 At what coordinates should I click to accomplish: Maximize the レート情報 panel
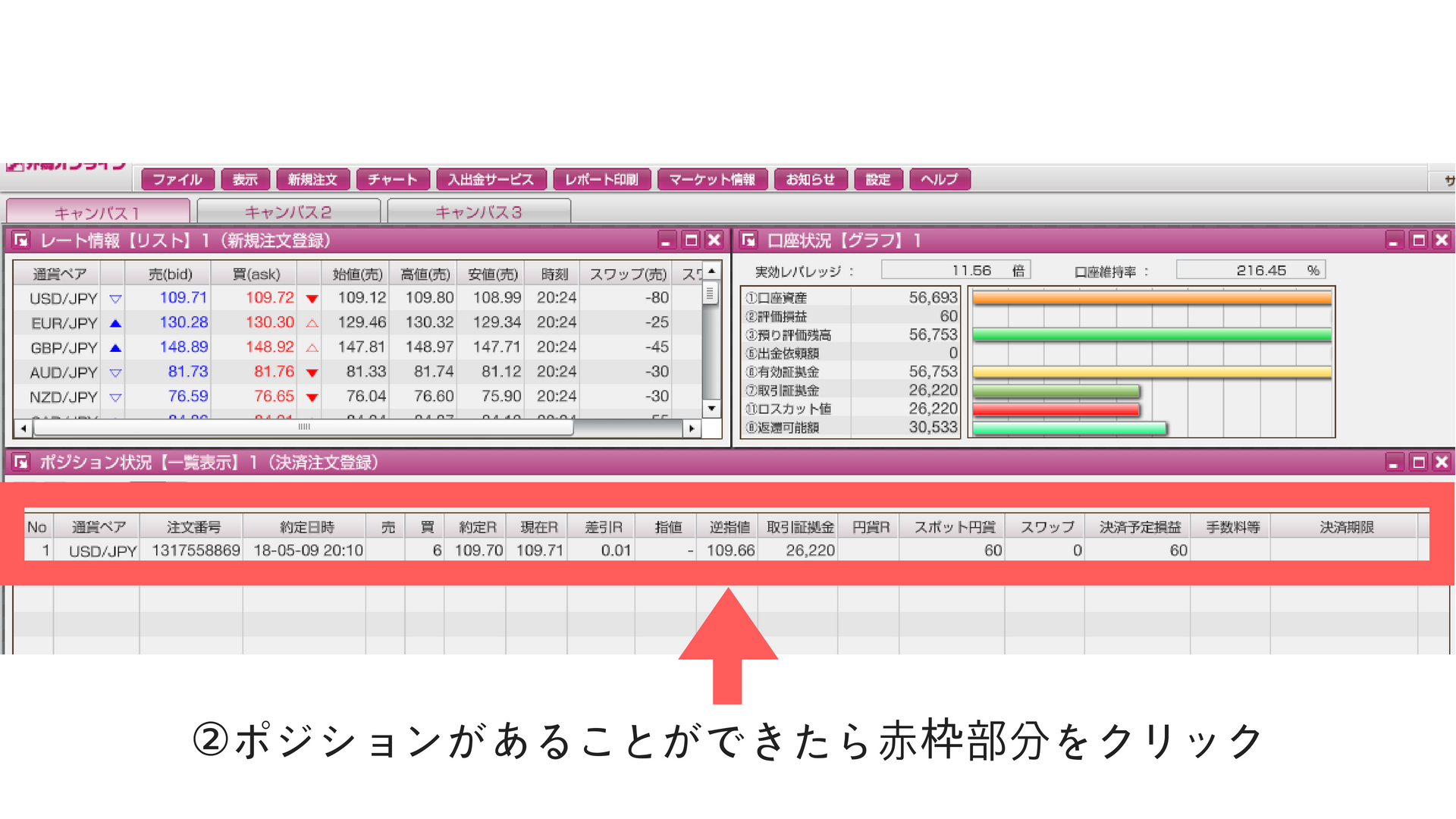(x=691, y=240)
